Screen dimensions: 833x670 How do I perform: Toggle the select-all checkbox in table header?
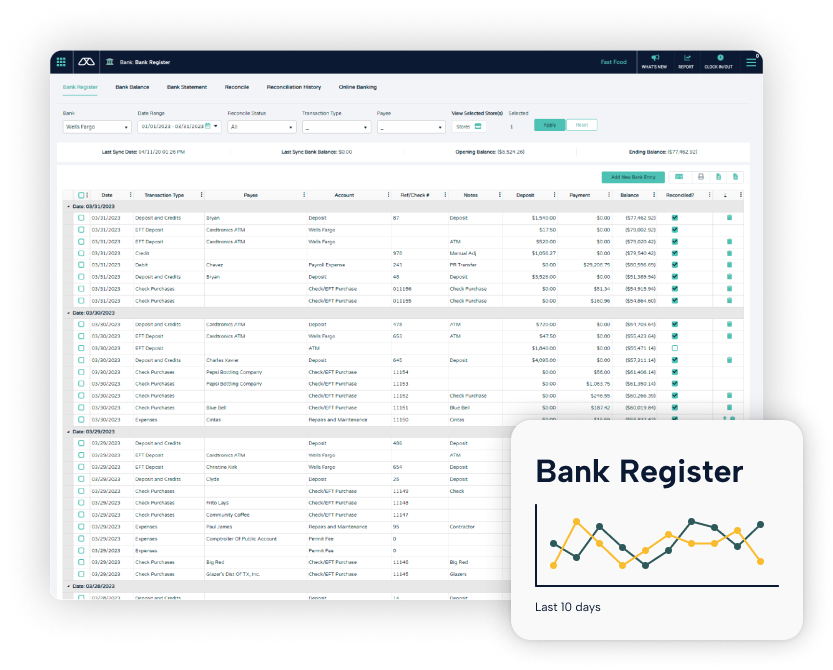click(81, 195)
